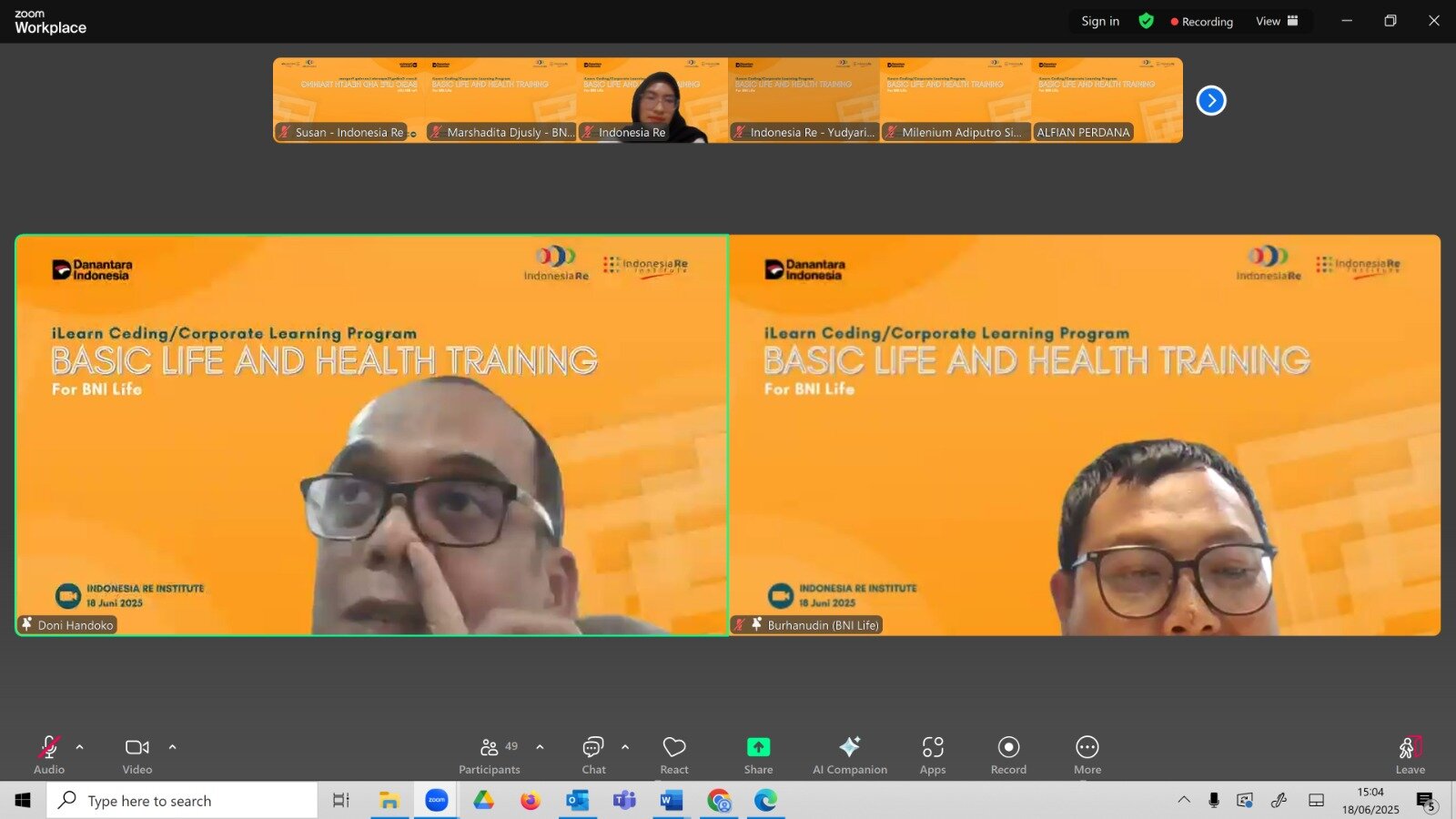Open Windows notification center
This screenshot has width=1456, height=819.
(1426, 801)
